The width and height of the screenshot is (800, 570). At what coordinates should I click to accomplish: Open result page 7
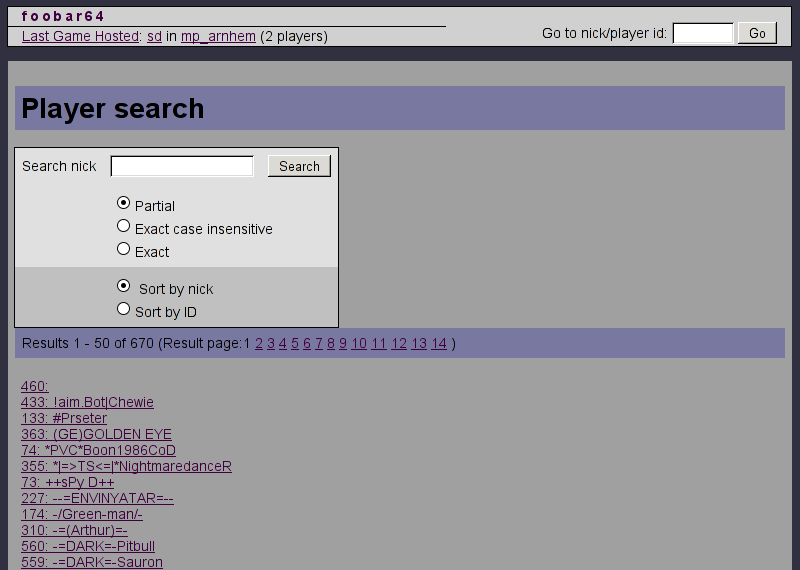pyautogui.click(x=319, y=344)
